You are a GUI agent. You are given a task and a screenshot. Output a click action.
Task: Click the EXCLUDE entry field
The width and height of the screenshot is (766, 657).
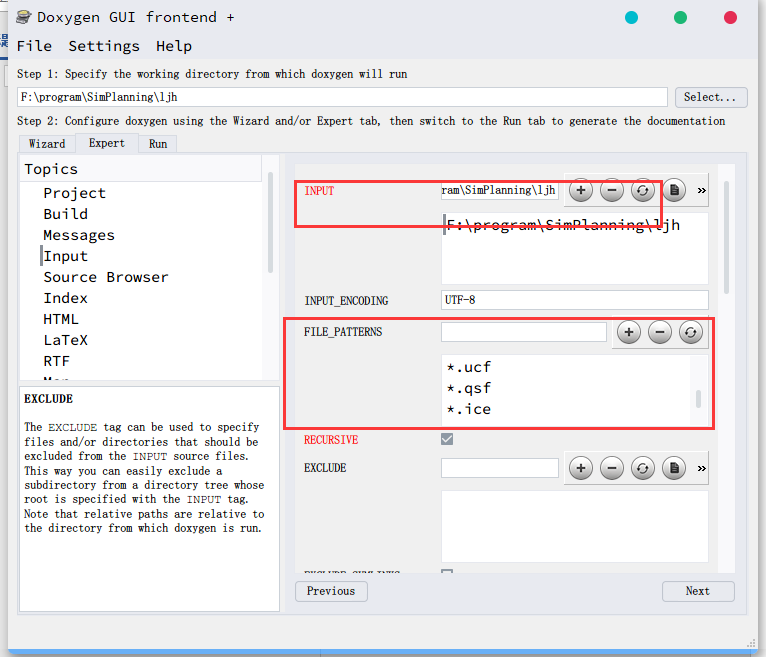point(500,468)
